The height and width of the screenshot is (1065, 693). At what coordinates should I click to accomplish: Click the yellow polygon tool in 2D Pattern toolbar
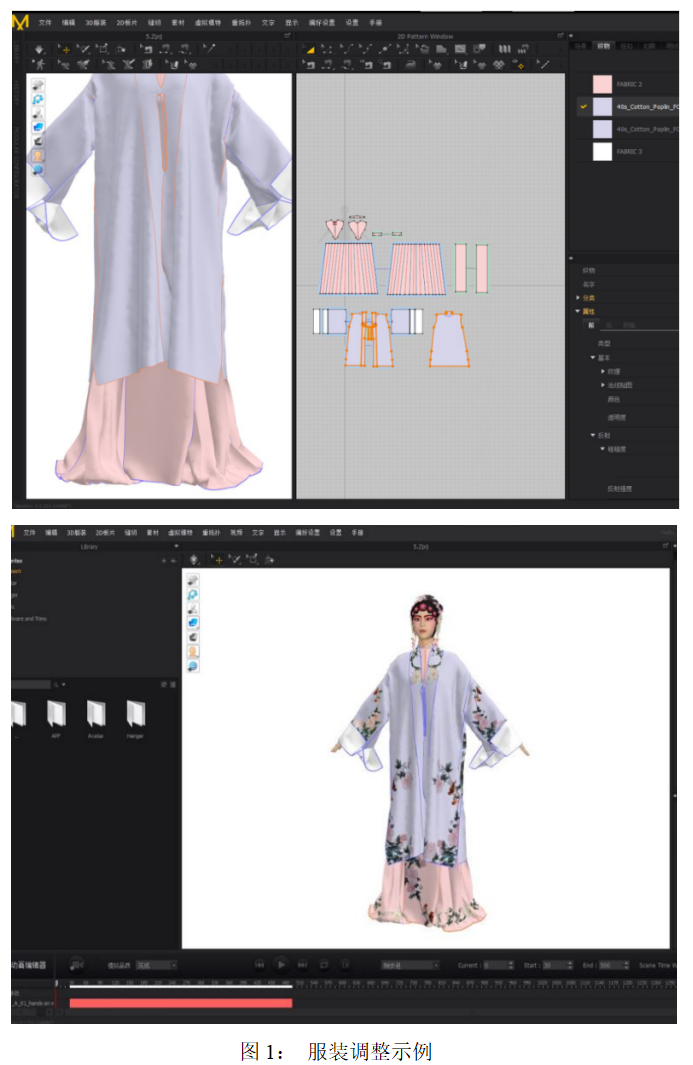pos(309,48)
